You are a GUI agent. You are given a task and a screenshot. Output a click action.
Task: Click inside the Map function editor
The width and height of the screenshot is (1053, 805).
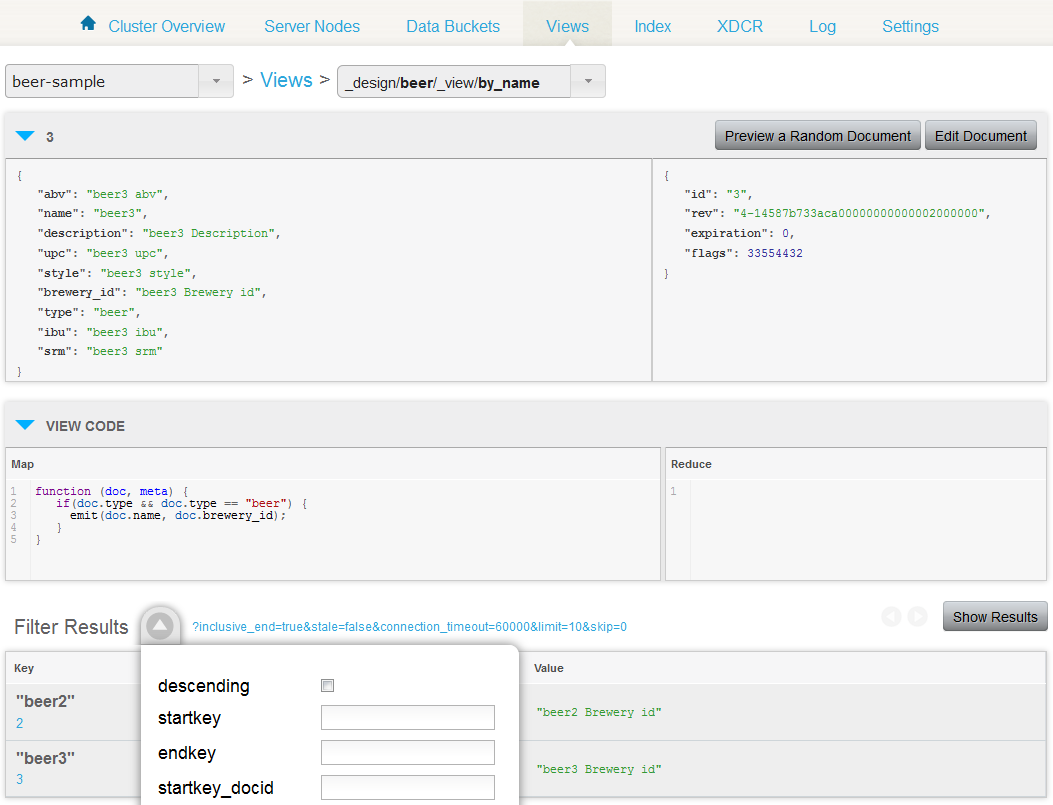(x=345, y=529)
